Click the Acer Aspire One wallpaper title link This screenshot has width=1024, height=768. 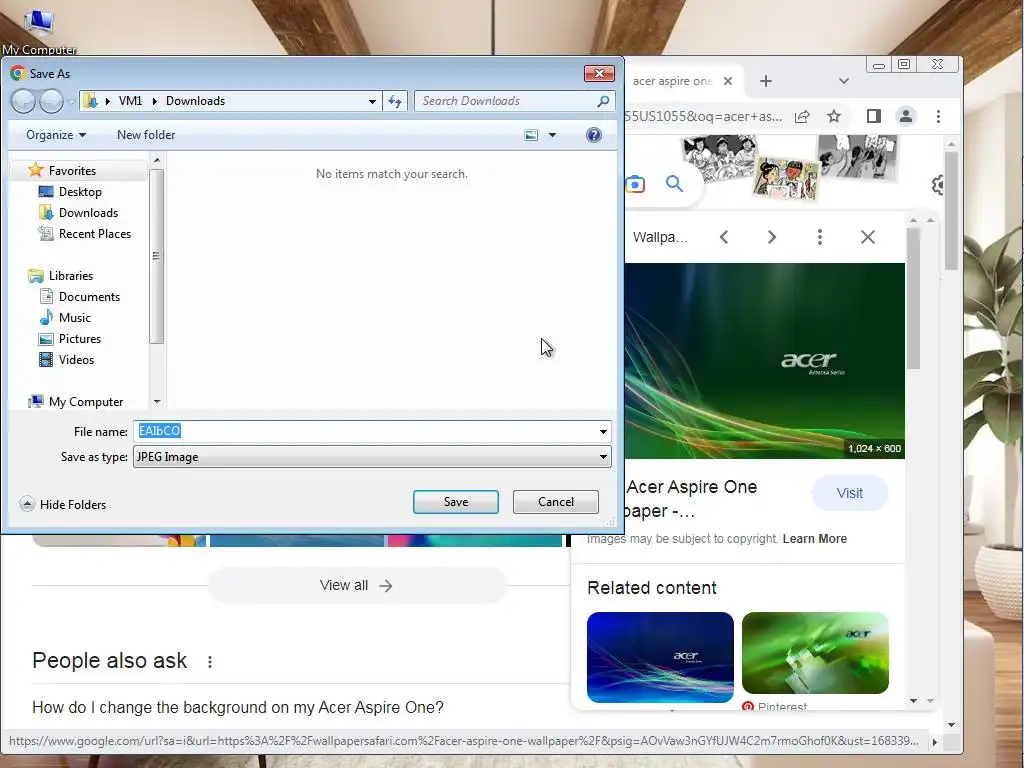coord(690,498)
